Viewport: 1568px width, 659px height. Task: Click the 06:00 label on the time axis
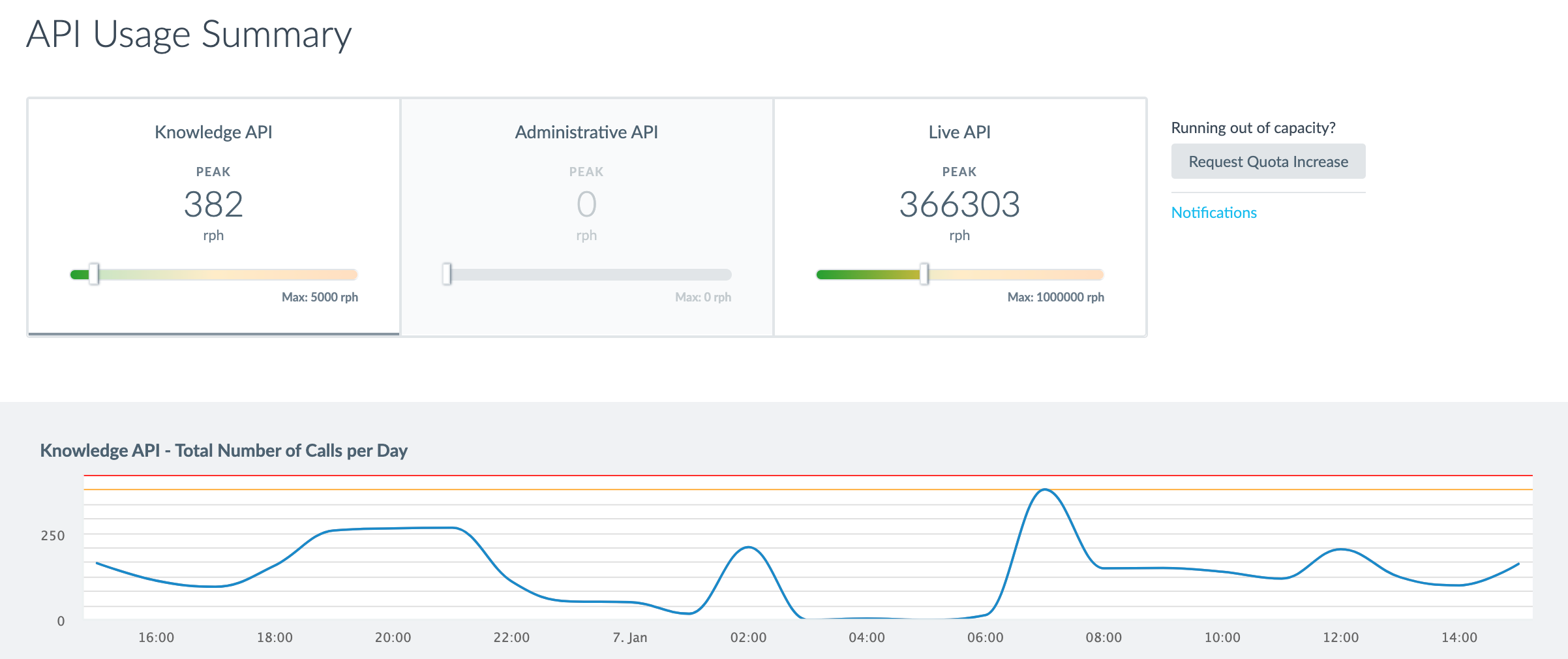pyautogui.click(x=985, y=637)
